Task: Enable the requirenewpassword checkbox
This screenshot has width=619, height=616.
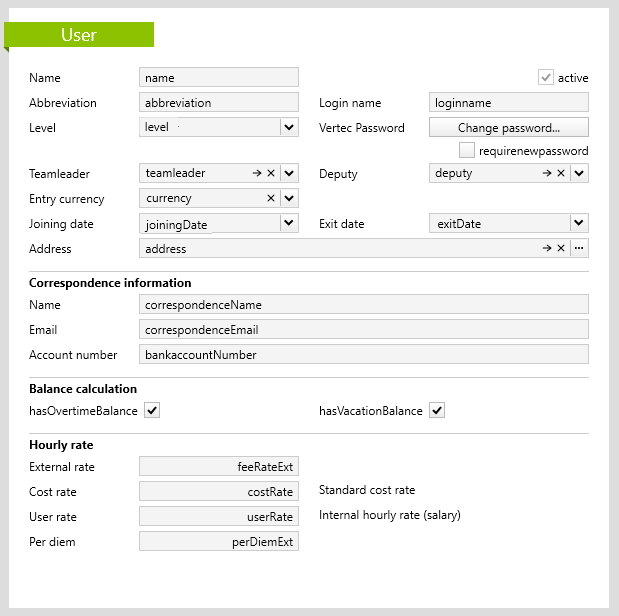Action: coord(467,150)
